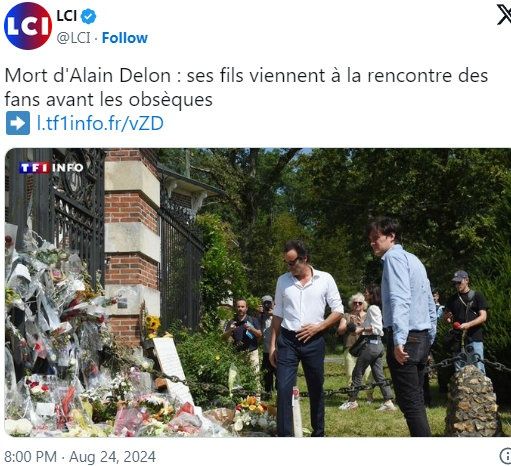Open the X logo in the corner

pyautogui.click(x=504, y=15)
